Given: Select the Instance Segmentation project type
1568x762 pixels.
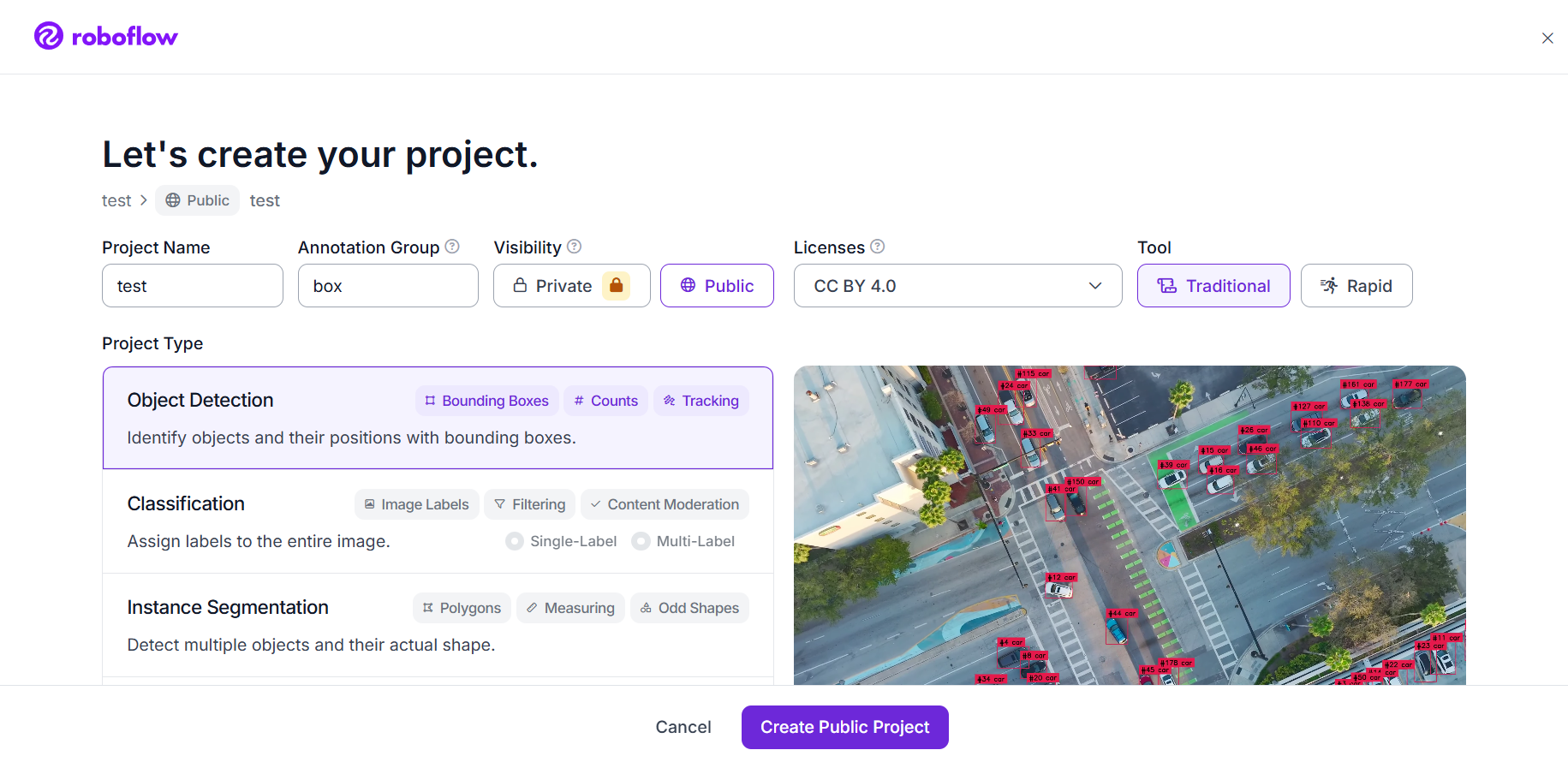Looking at the screenshot, I should pos(438,625).
